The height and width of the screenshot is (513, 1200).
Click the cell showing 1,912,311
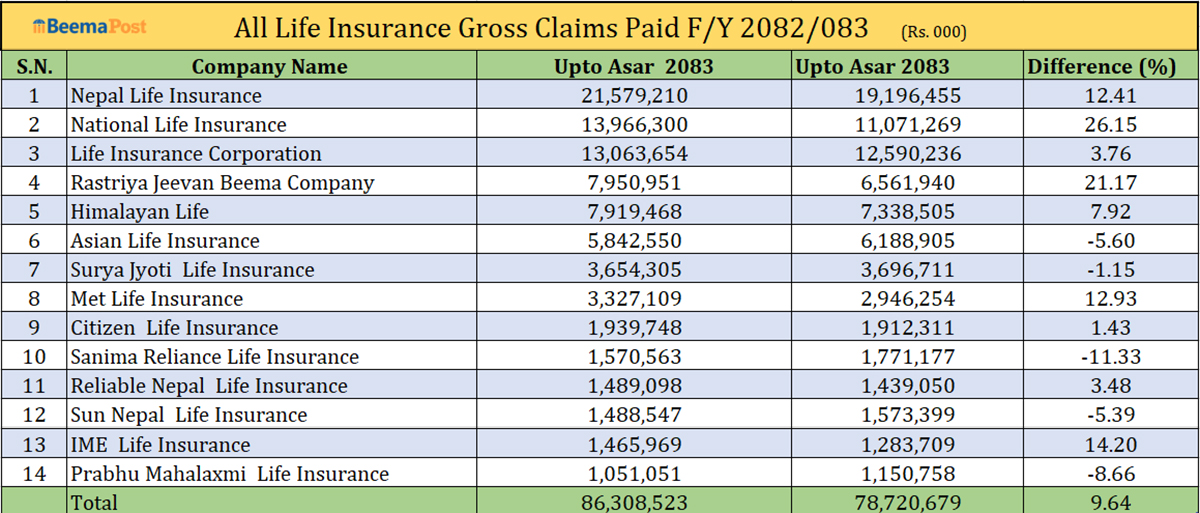tap(908, 328)
